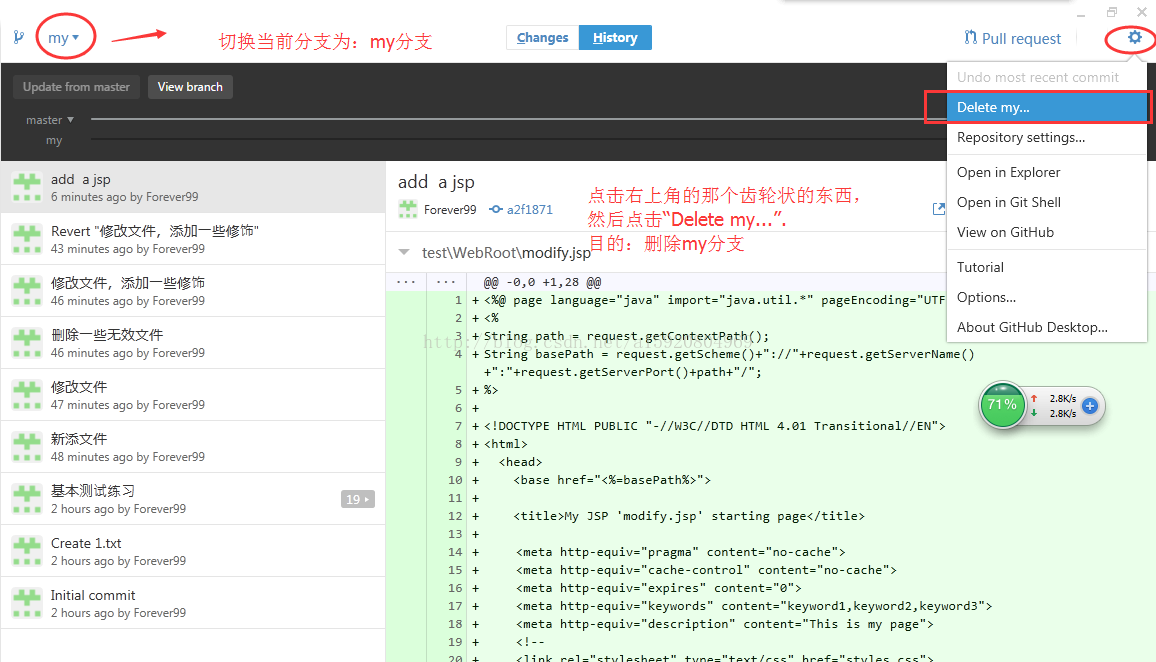Image resolution: width=1156 pixels, height=662 pixels.
Task: Select the "新添文件" commit
Action: pyautogui.click(x=193, y=447)
